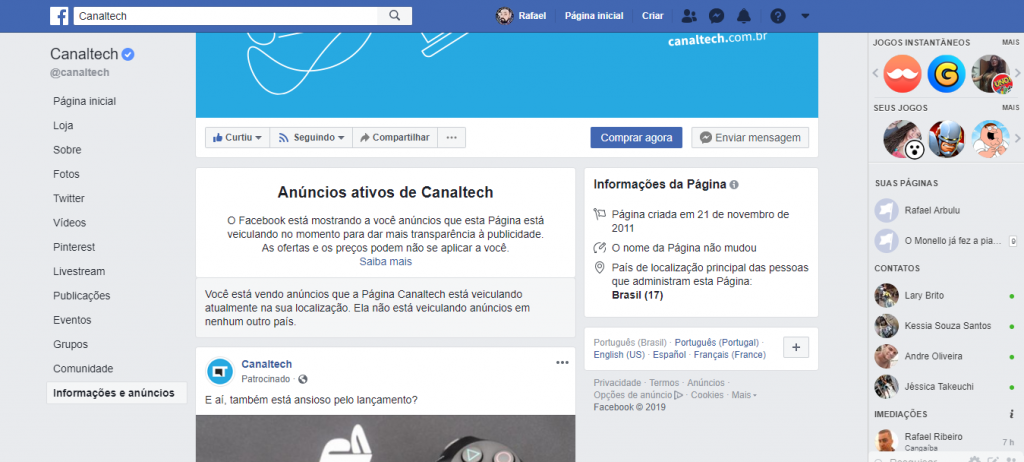Open the Curtiu dropdown

click(x=238, y=138)
